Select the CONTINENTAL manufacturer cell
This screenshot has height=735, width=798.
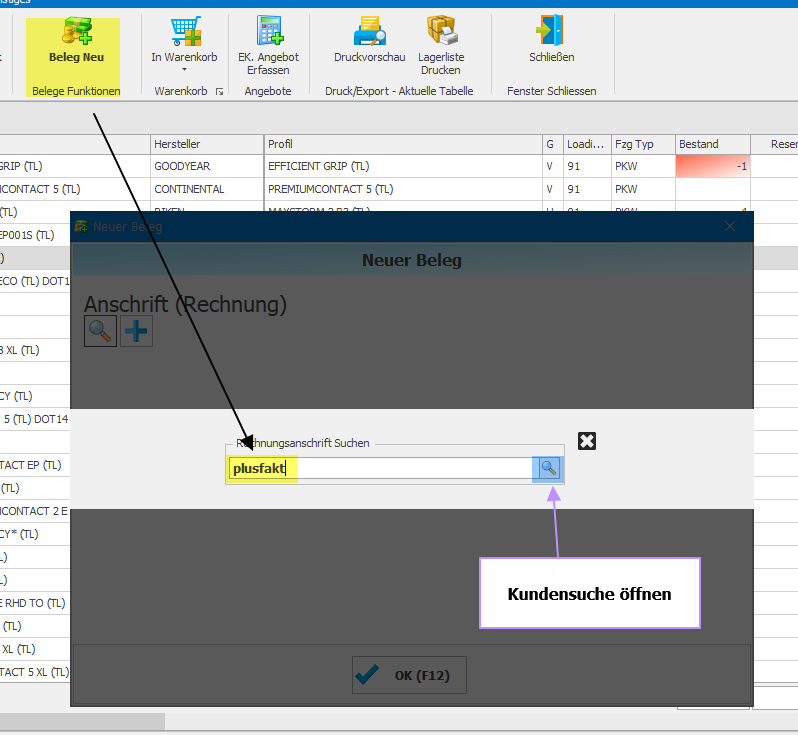(x=206, y=189)
